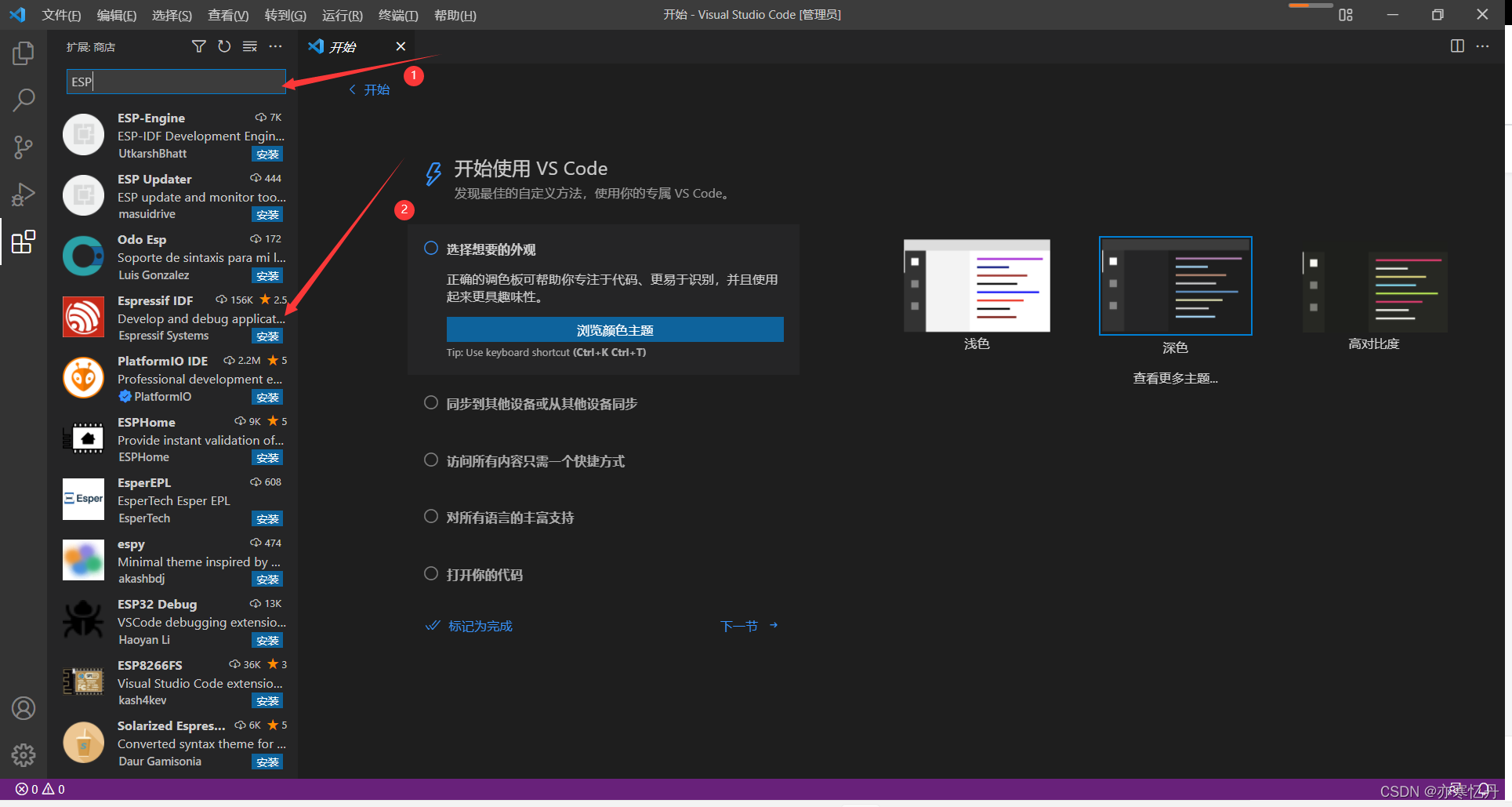Open the 帮助(H) menu
This screenshot has height=807, width=1512.
pos(455,15)
